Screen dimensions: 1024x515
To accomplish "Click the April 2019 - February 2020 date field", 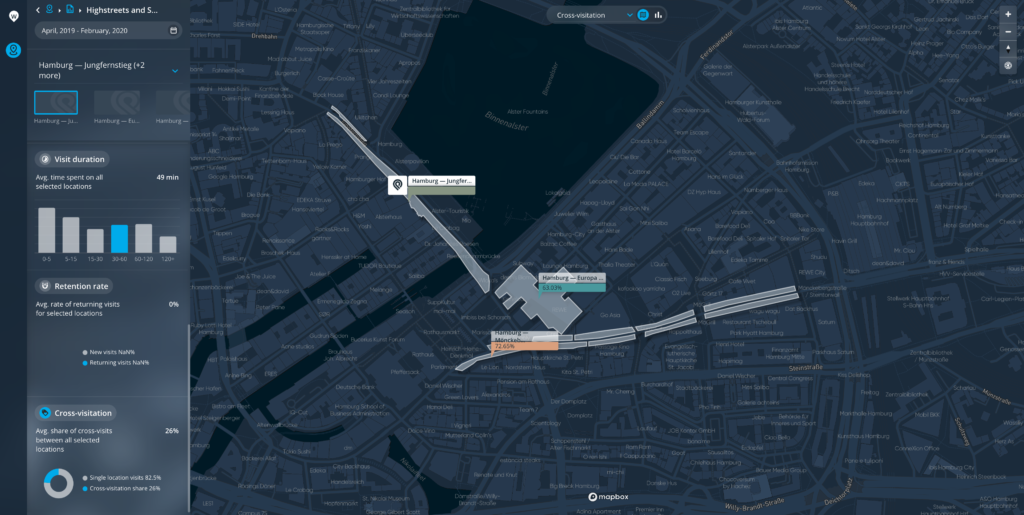I will click(x=108, y=31).
